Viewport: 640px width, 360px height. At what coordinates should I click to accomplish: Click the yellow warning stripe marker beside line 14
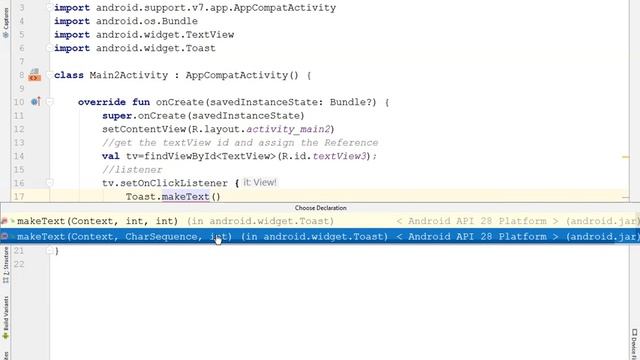click(x=625, y=157)
